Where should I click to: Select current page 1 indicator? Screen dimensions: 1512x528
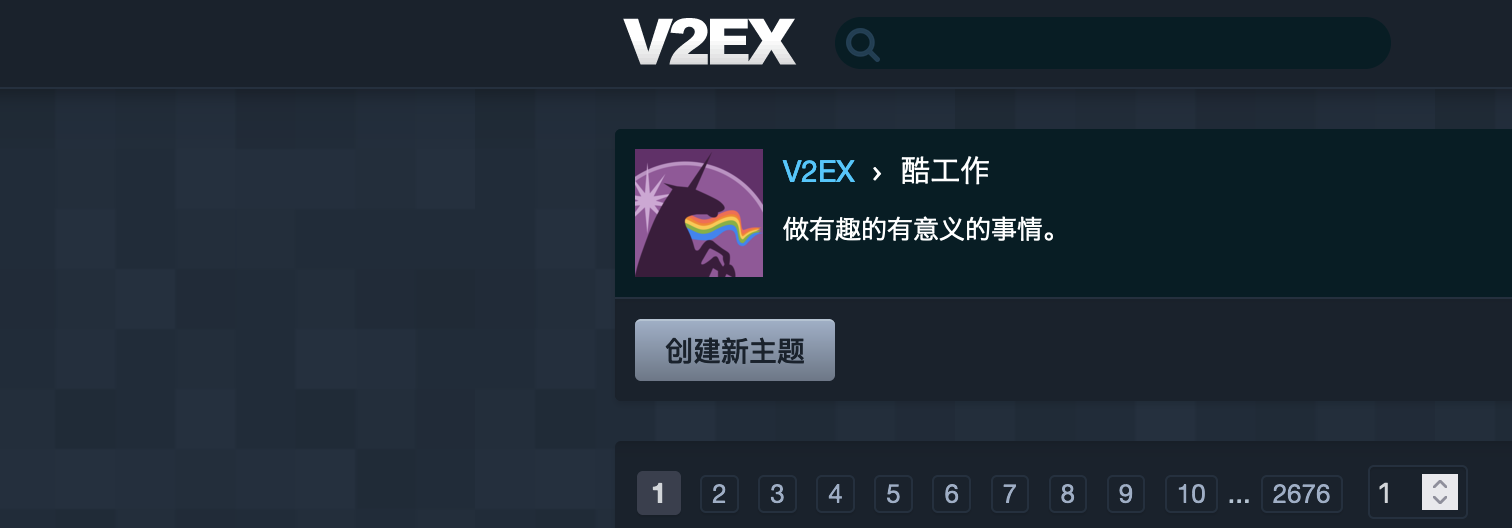[659, 493]
